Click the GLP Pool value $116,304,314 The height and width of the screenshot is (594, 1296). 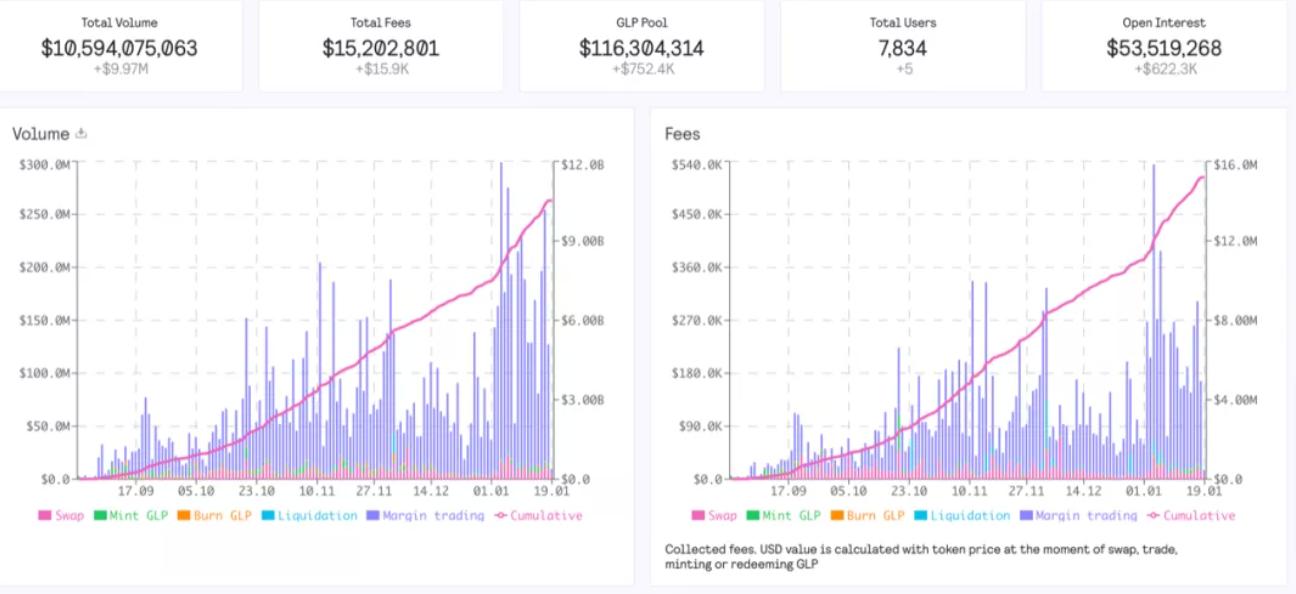pos(641,48)
